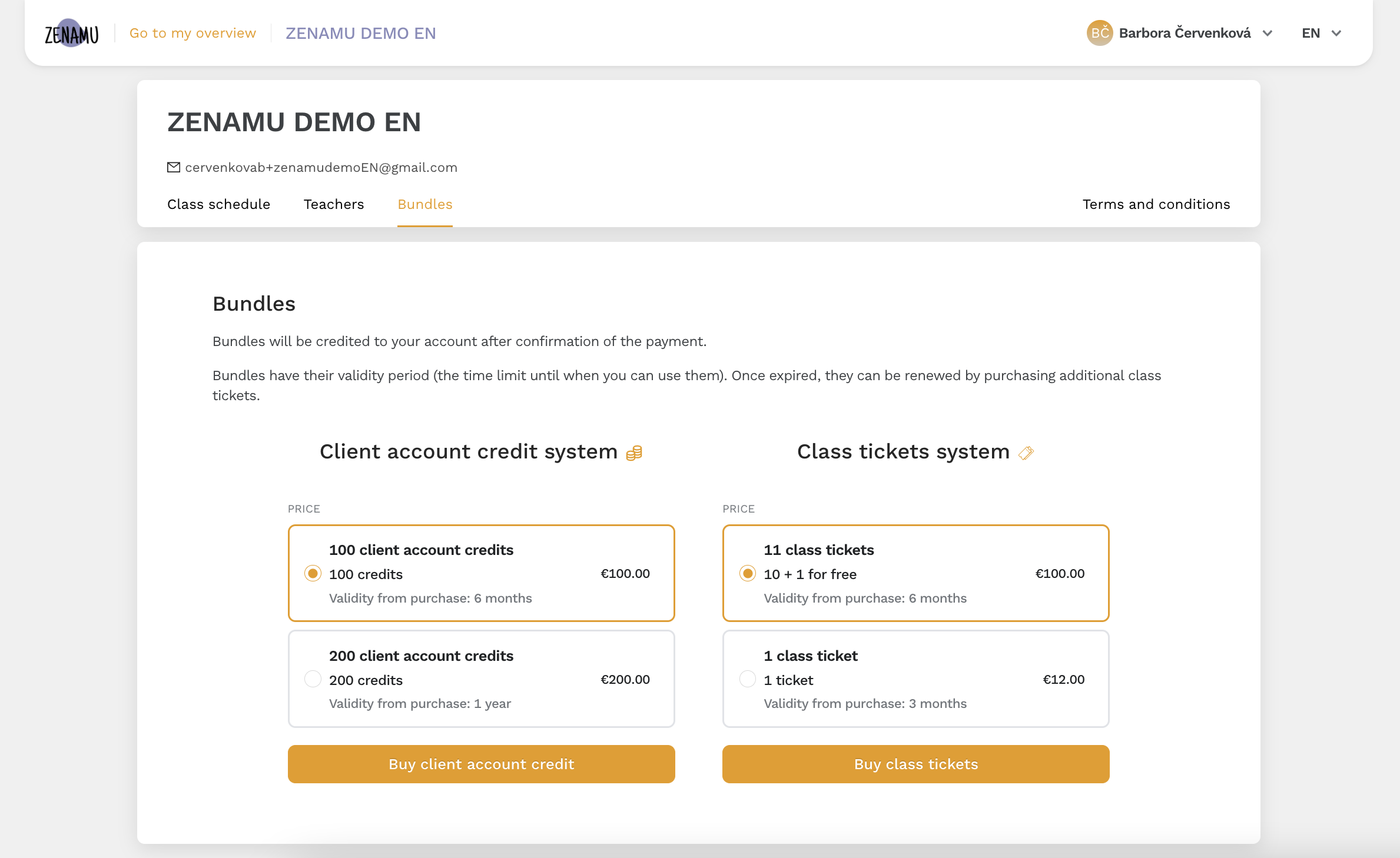Open Terms and conditions link

(x=1156, y=204)
